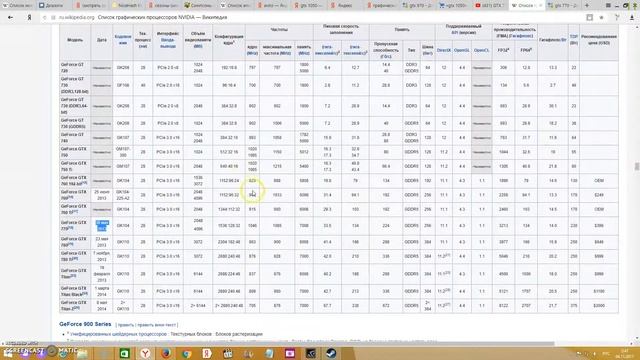The height and width of the screenshot is (360, 640).
Task: Click the 'GeForce GTX 780 Ti' model cell
Action: pos(74,256)
